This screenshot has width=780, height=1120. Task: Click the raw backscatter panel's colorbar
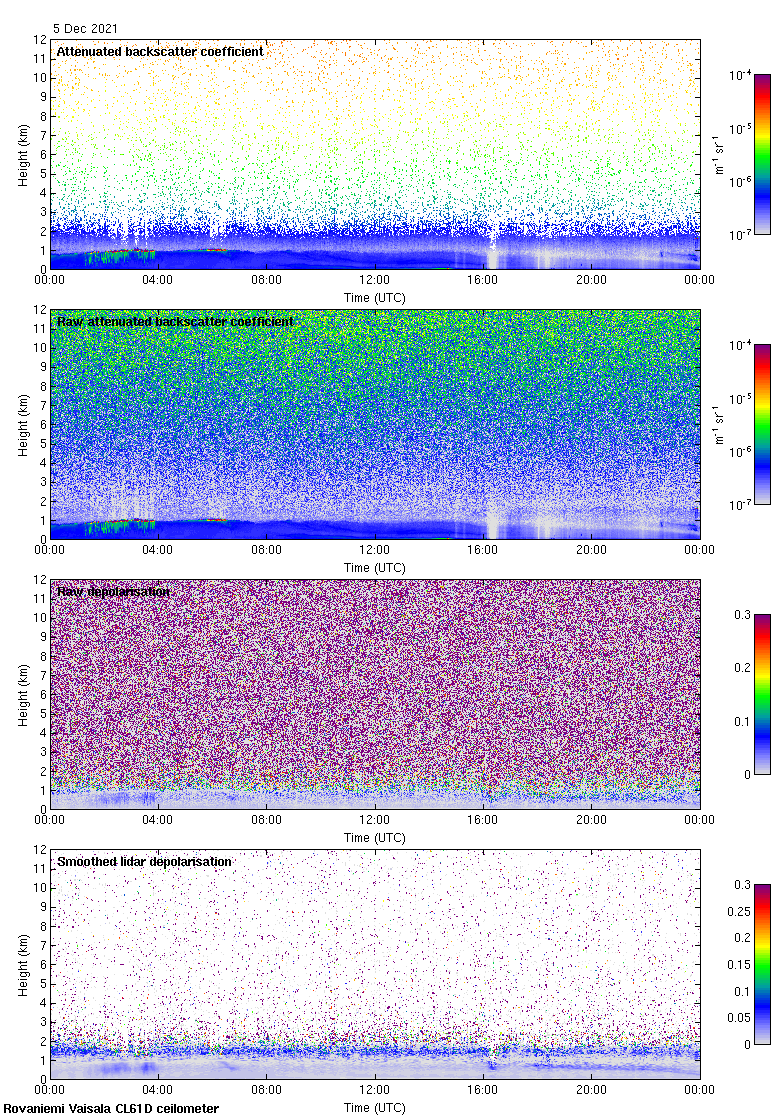click(762, 424)
